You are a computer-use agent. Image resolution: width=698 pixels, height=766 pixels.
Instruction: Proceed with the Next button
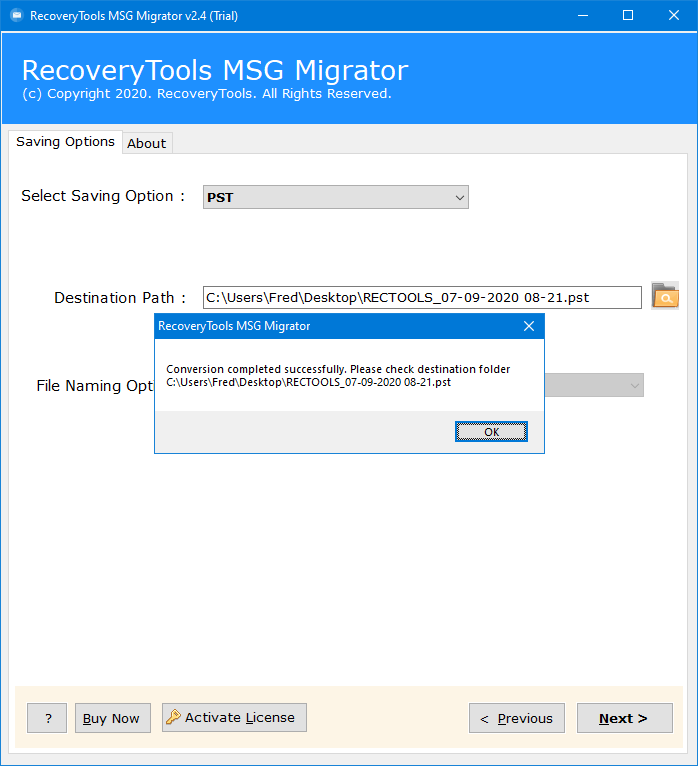click(624, 718)
